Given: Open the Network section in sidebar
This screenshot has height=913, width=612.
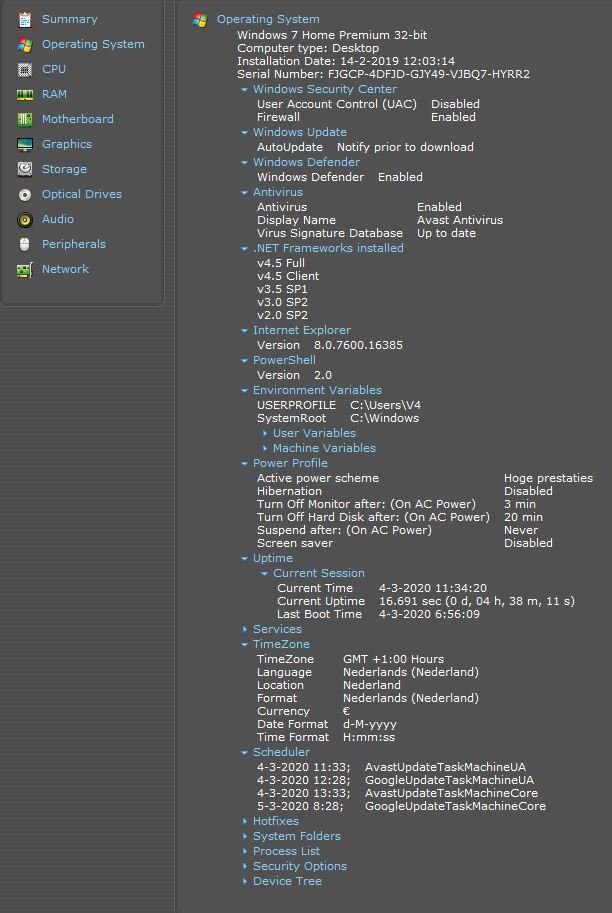Looking at the screenshot, I should point(65,269).
